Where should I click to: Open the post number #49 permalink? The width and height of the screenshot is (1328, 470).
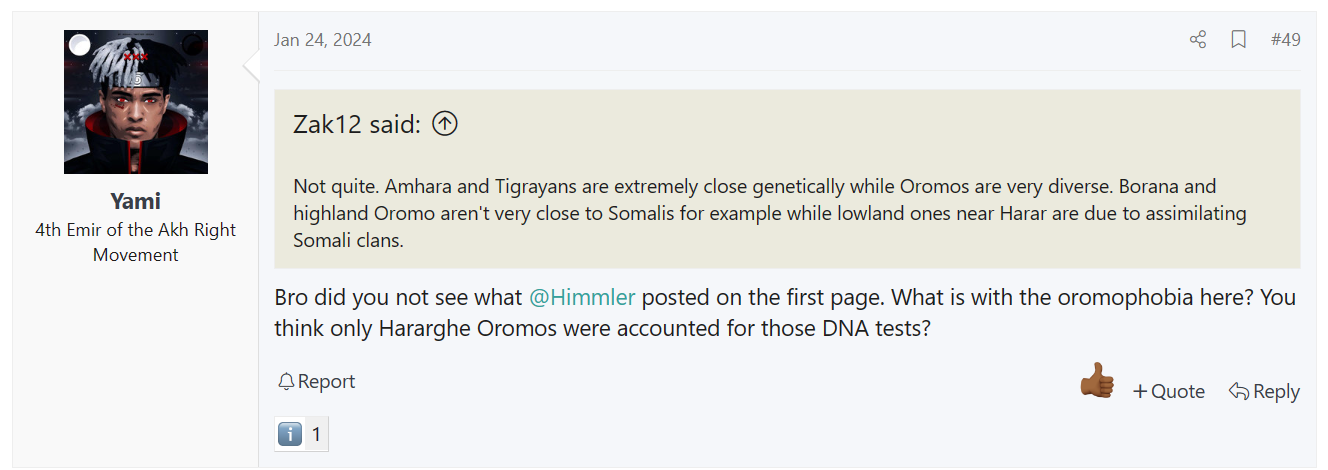[1285, 40]
